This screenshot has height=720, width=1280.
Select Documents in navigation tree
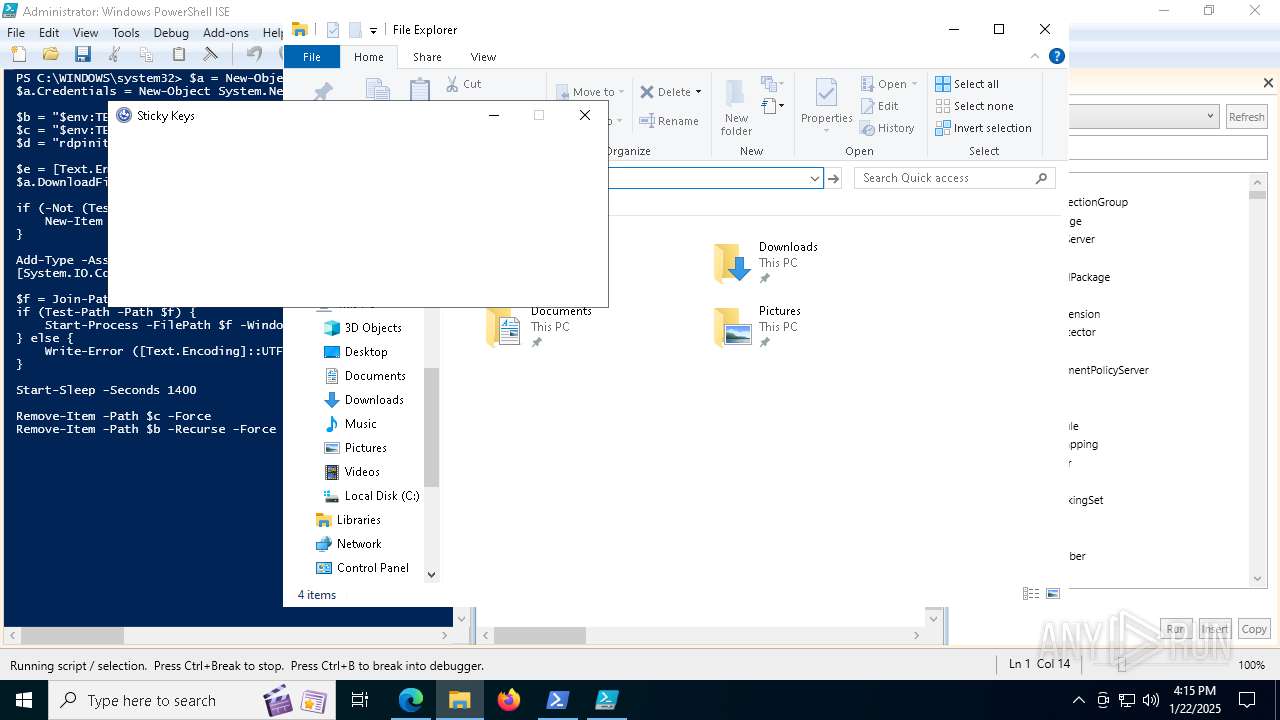(365, 376)
